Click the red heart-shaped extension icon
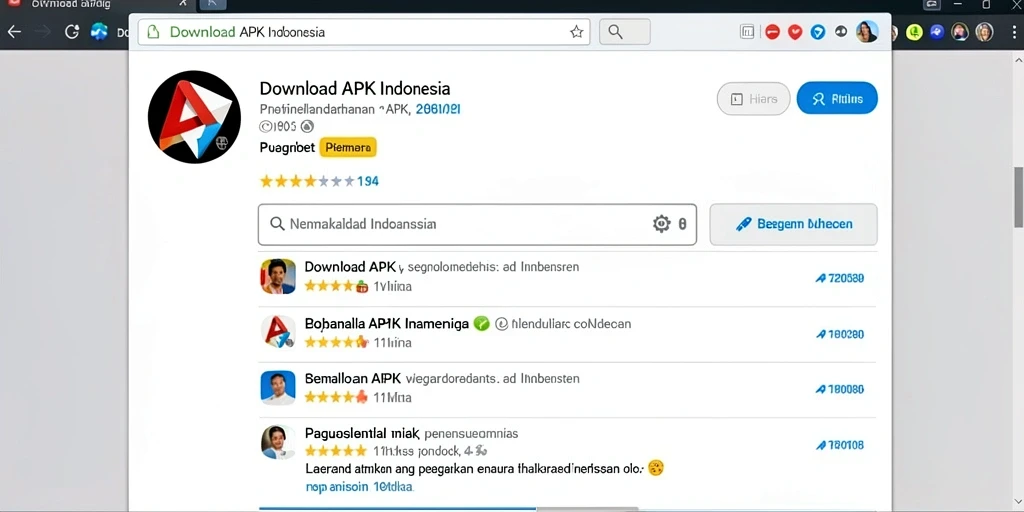The image size is (1024, 512). pos(795,31)
